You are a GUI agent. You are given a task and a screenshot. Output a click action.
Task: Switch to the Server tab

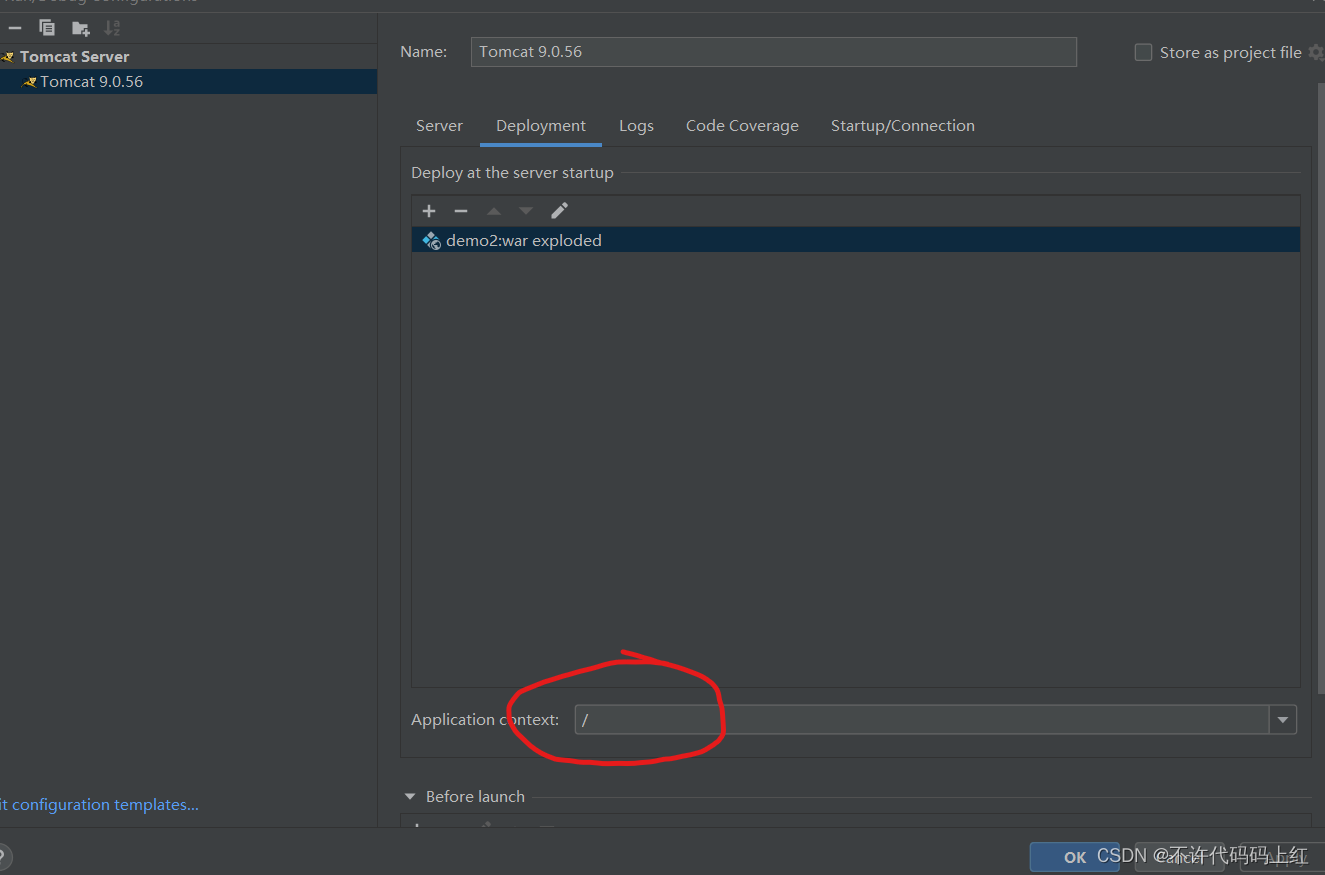coord(439,126)
